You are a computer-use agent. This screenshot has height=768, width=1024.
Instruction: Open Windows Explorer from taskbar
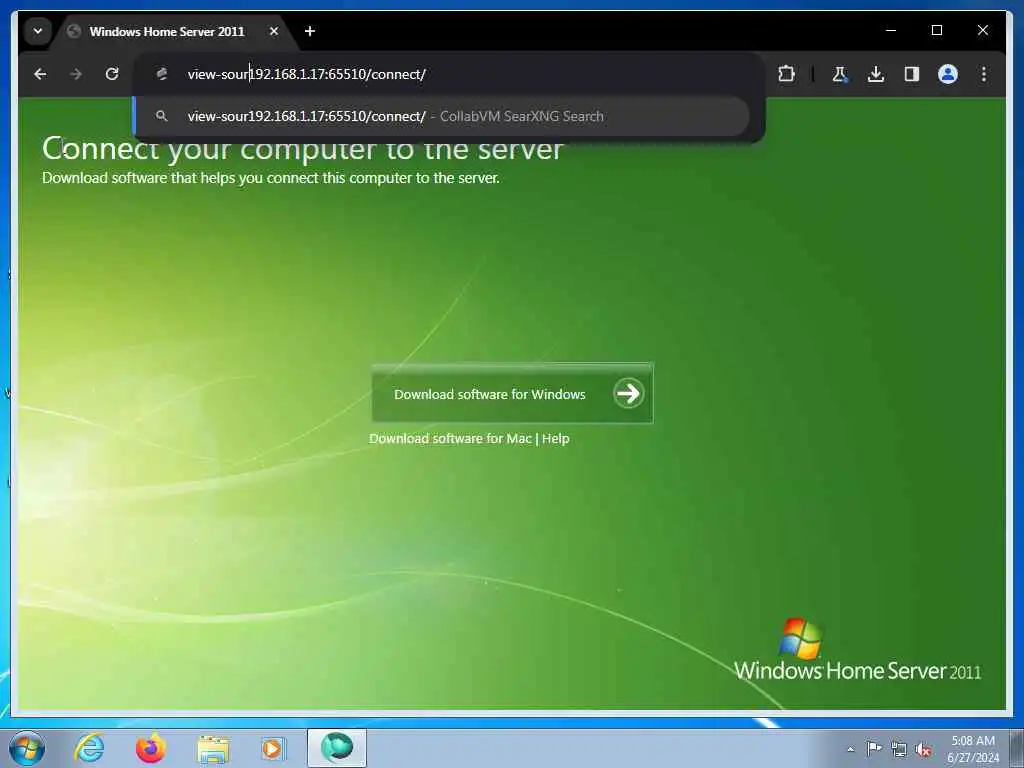point(213,749)
